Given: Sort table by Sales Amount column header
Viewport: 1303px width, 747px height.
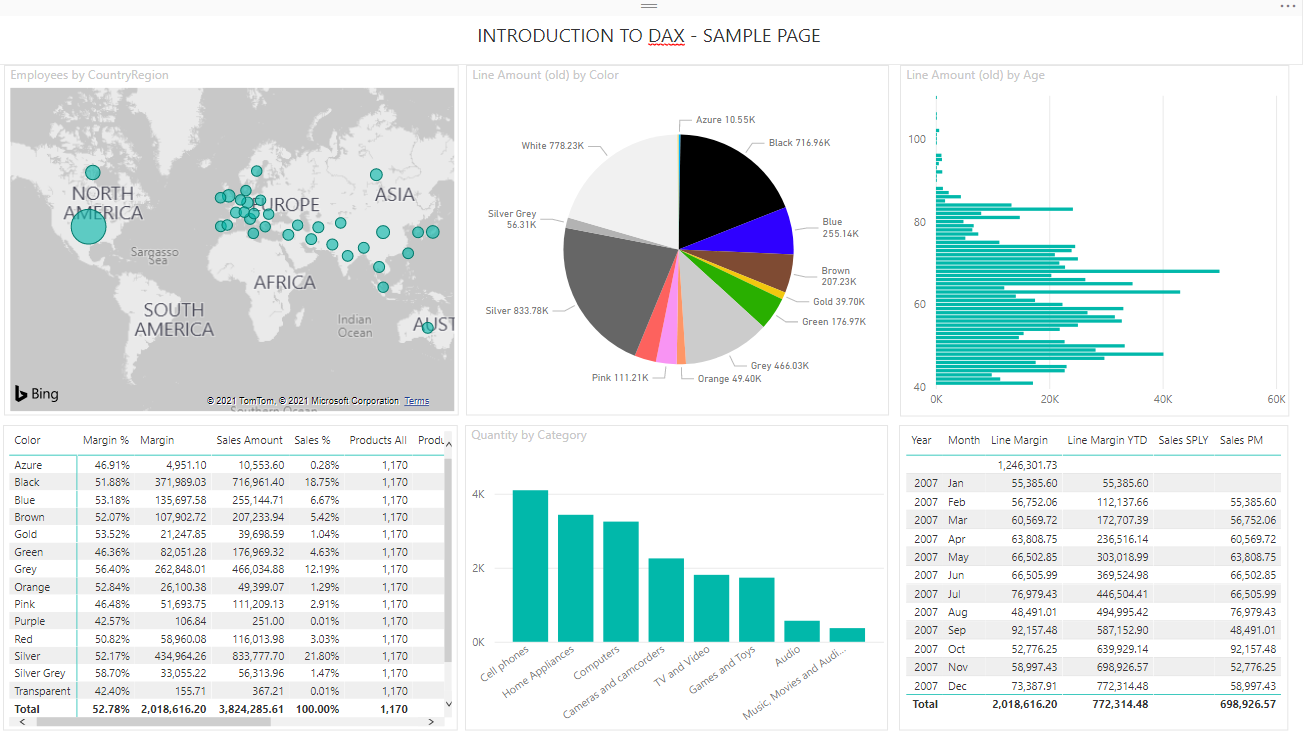Looking at the screenshot, I should point(249,440).
